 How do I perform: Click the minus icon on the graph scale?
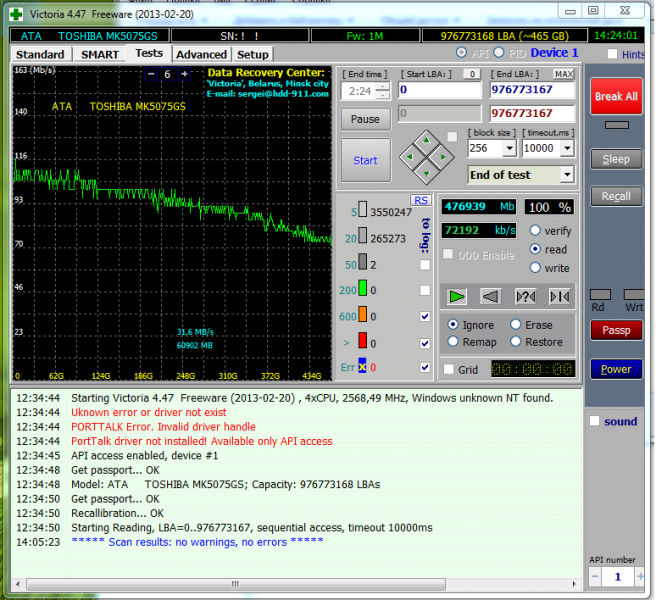coord(152,75)
